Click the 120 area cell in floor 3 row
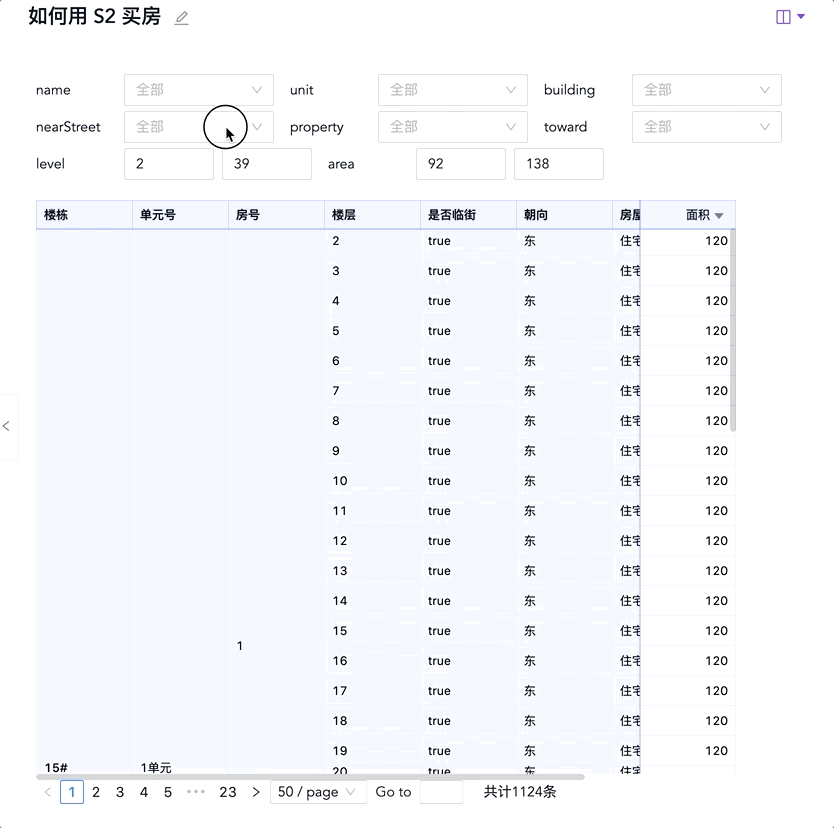Viewport: 834px width, 828px height. pos(688,271)
